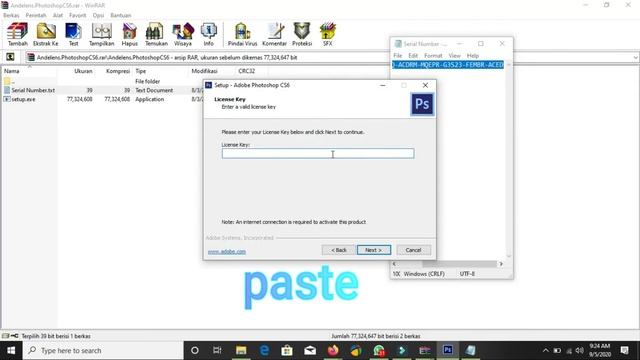Select the Serial Number.txt file row
The image size is (640, 360).
(102, 90)
